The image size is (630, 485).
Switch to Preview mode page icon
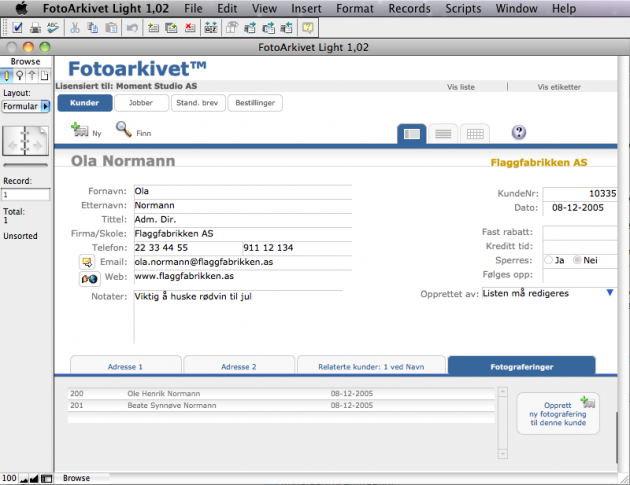click(44, 76)
